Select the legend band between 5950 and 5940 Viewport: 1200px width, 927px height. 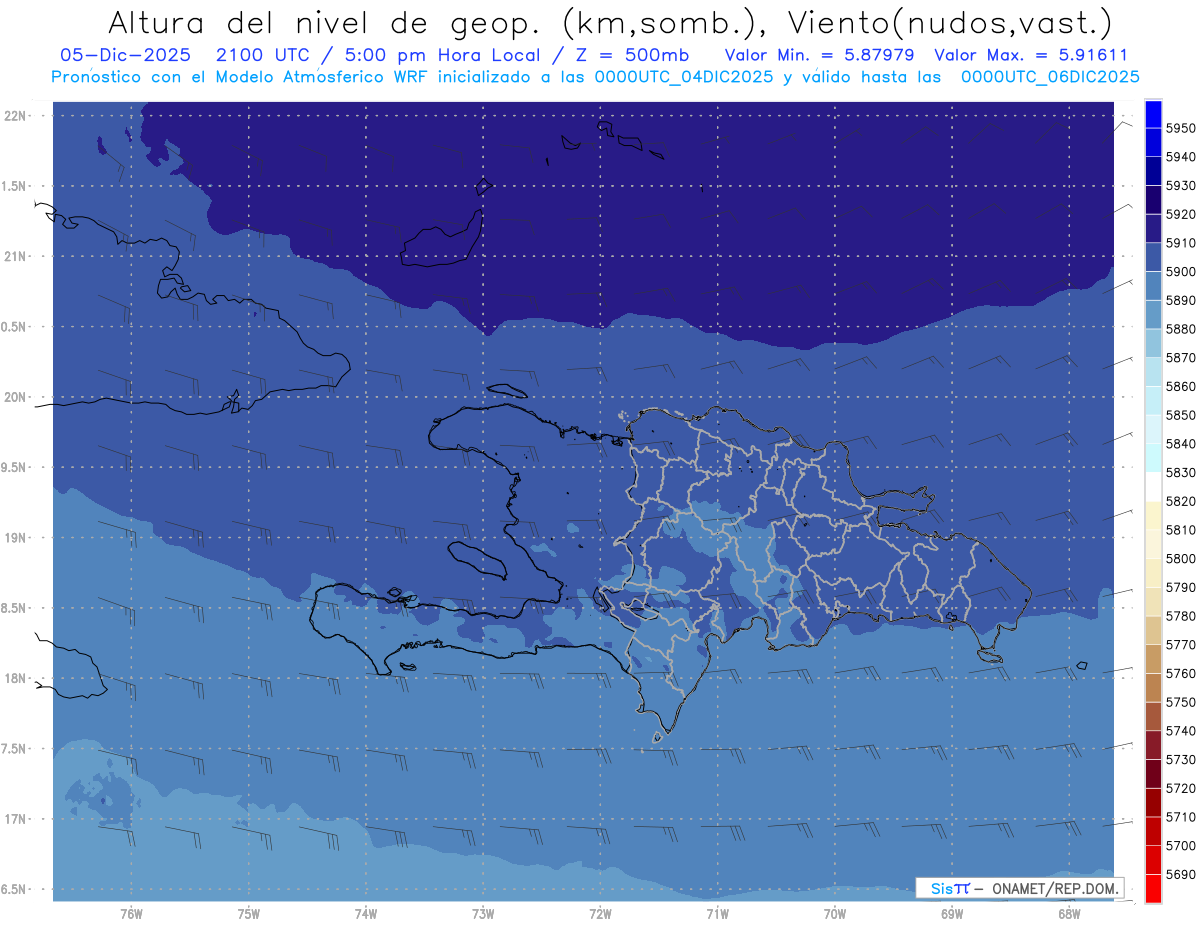1153,142
